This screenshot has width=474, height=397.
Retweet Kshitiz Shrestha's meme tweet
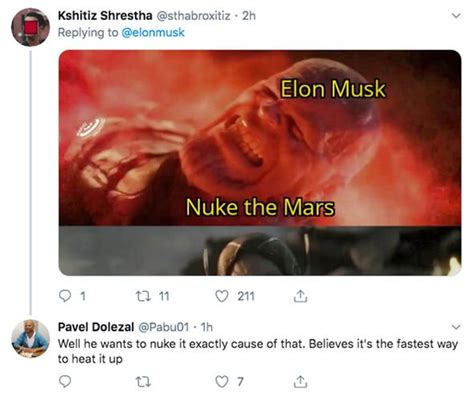tap(144, 296)
